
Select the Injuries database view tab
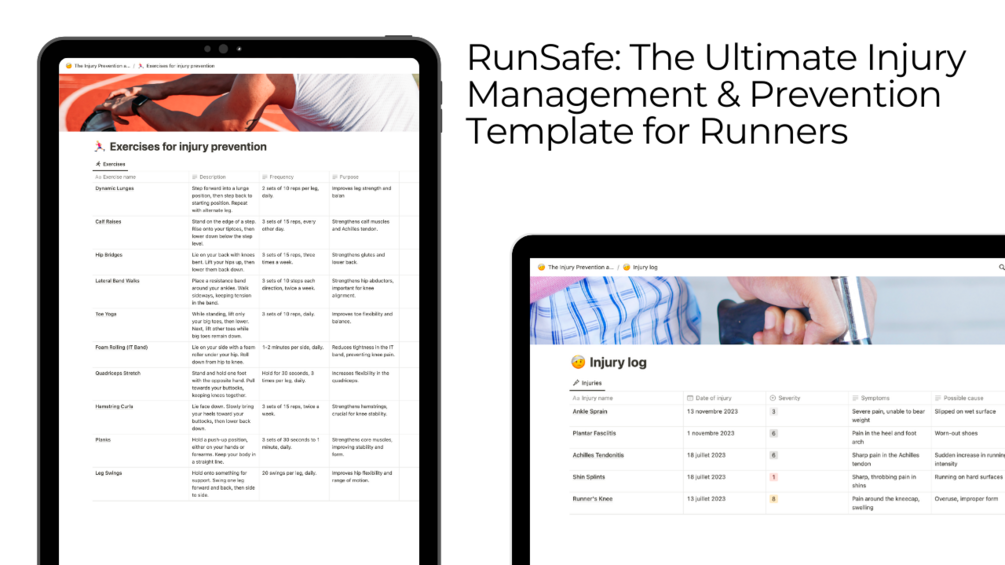click(587, 383)
